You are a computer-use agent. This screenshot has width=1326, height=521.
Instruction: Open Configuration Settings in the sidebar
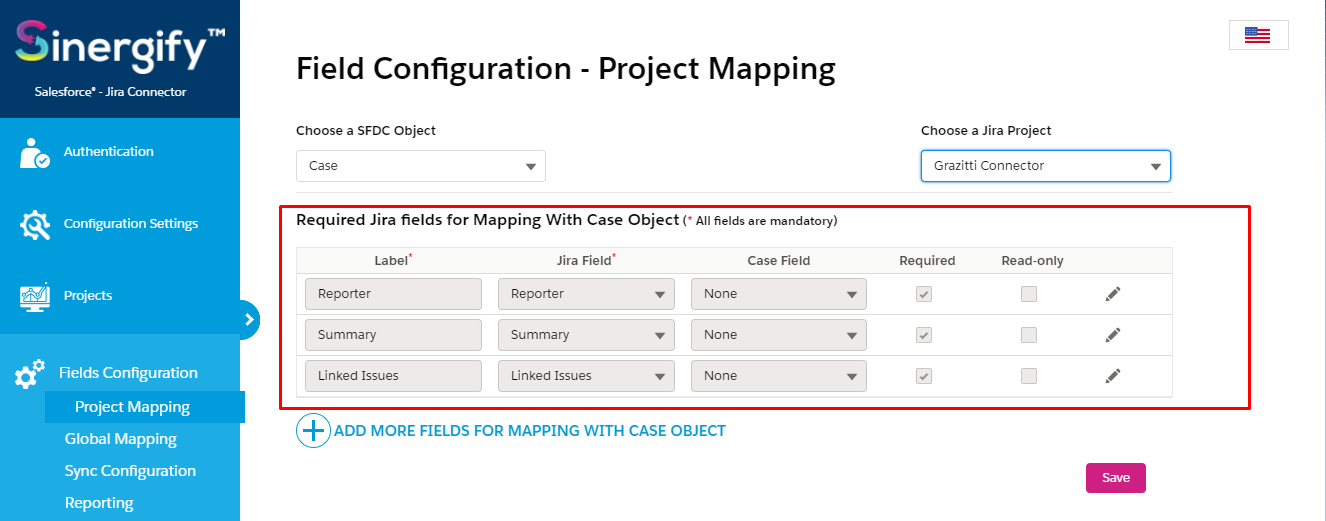tap(131, 224)
